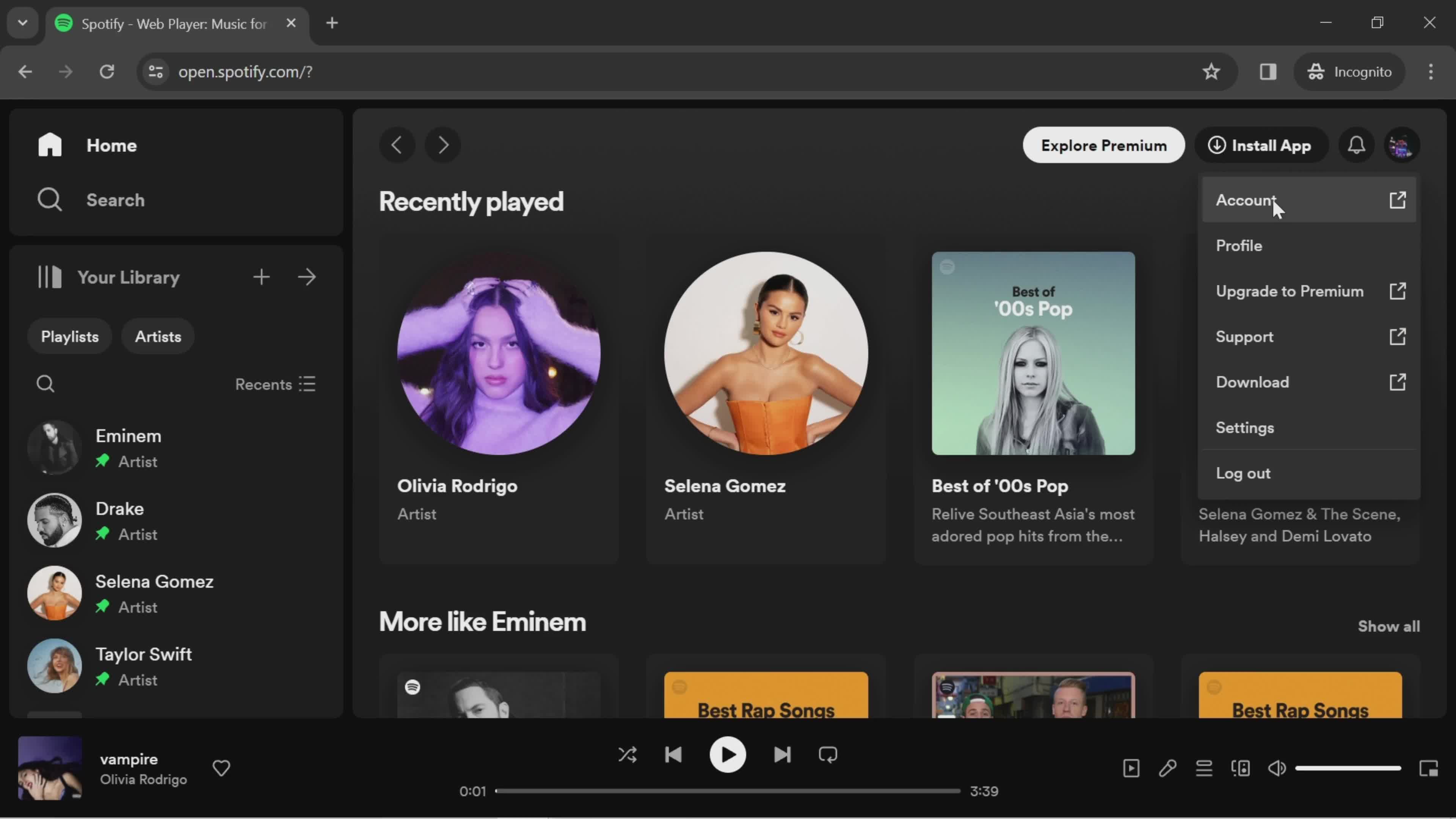Seek in the song progress bar

tap(728, 791)
